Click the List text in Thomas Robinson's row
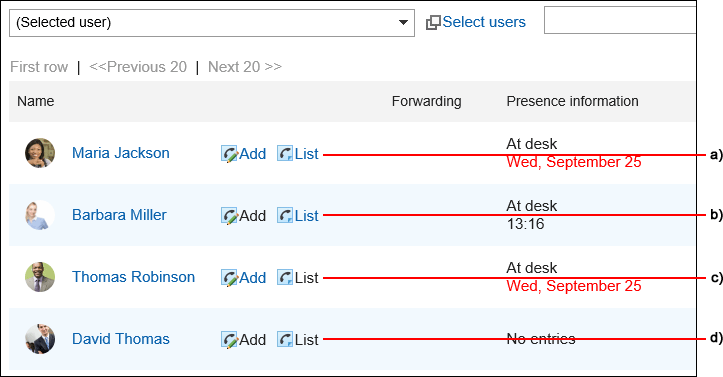The width and height of the screenshot is (723, 377). click(307, 277)
